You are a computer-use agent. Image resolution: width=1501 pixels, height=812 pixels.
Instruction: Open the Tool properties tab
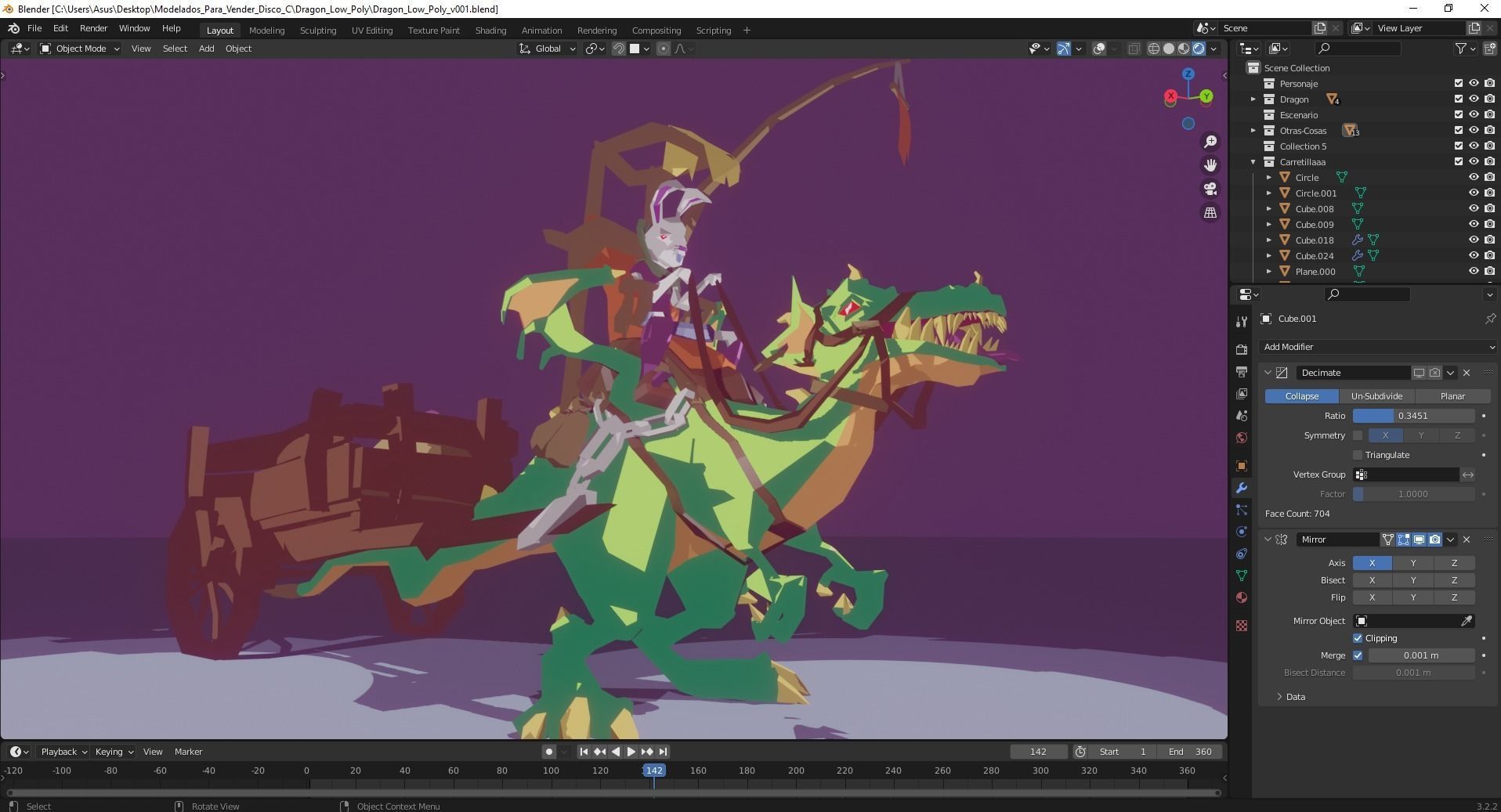click(1242, 322)
